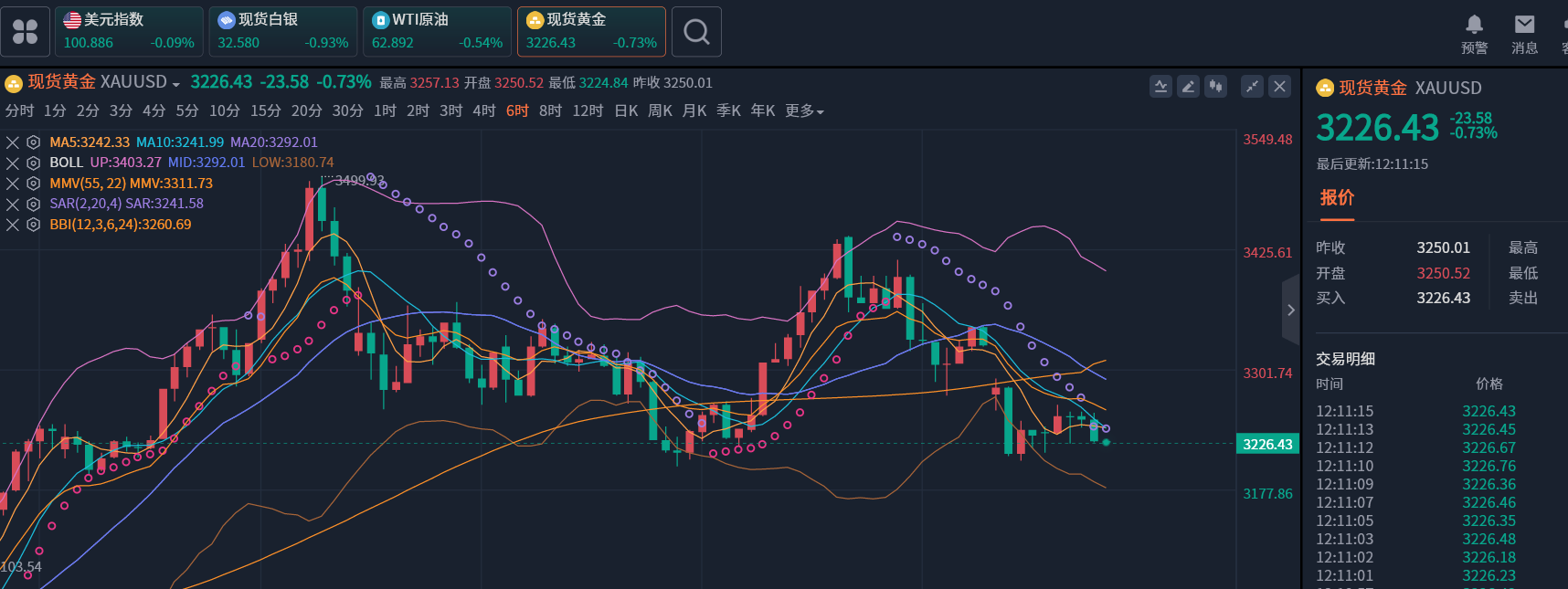Click the candlestick chart style icon
1568x589 pixels.
click(x=1215, y=87)
